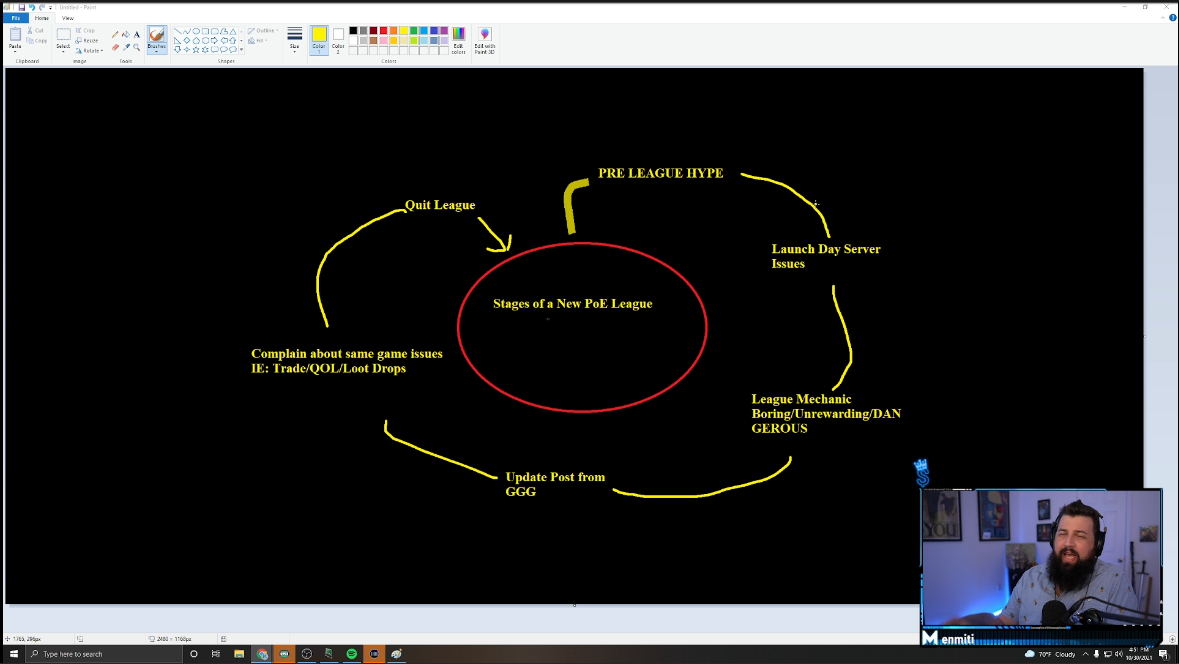This screenshot has width=1179, height=664.
Task: Open the notification center icon
Action: [1163, 654]
